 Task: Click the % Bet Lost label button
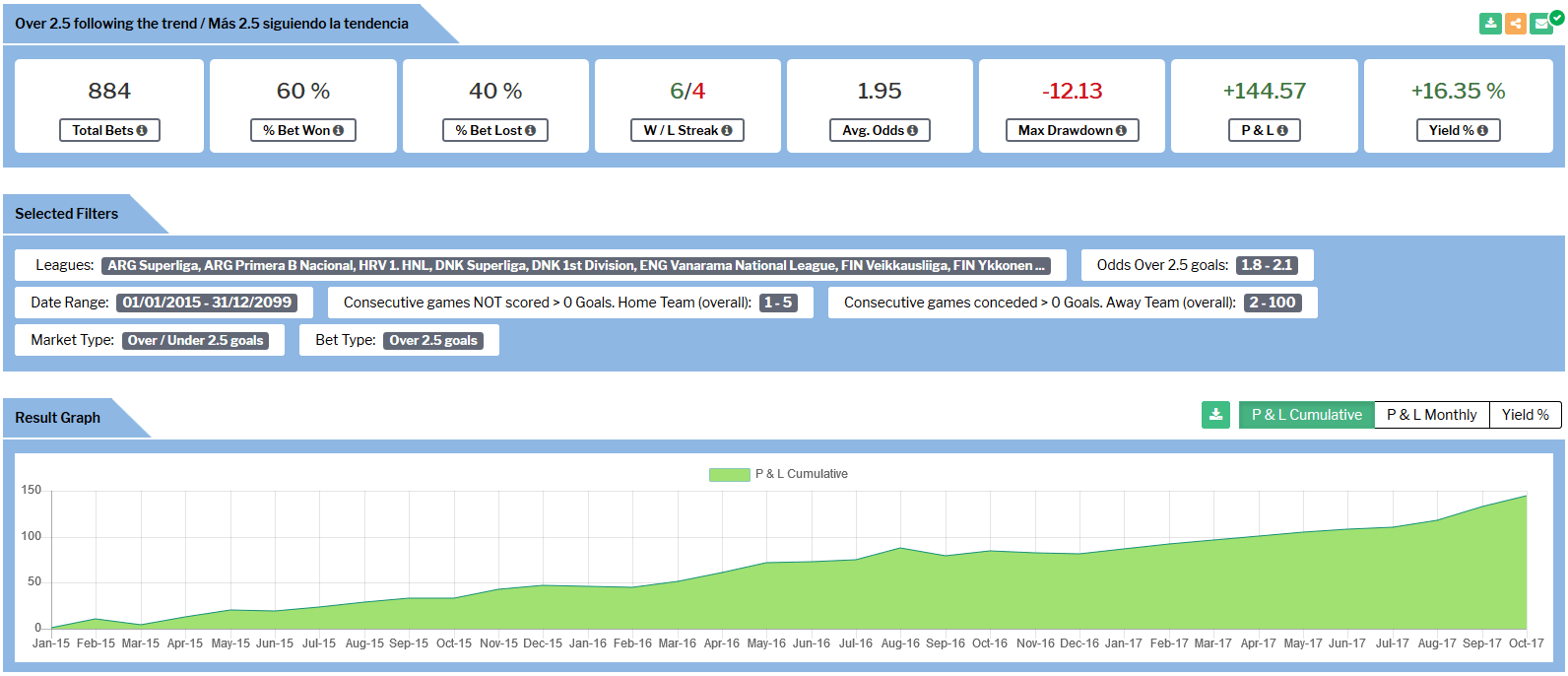(x=495, y=130)
